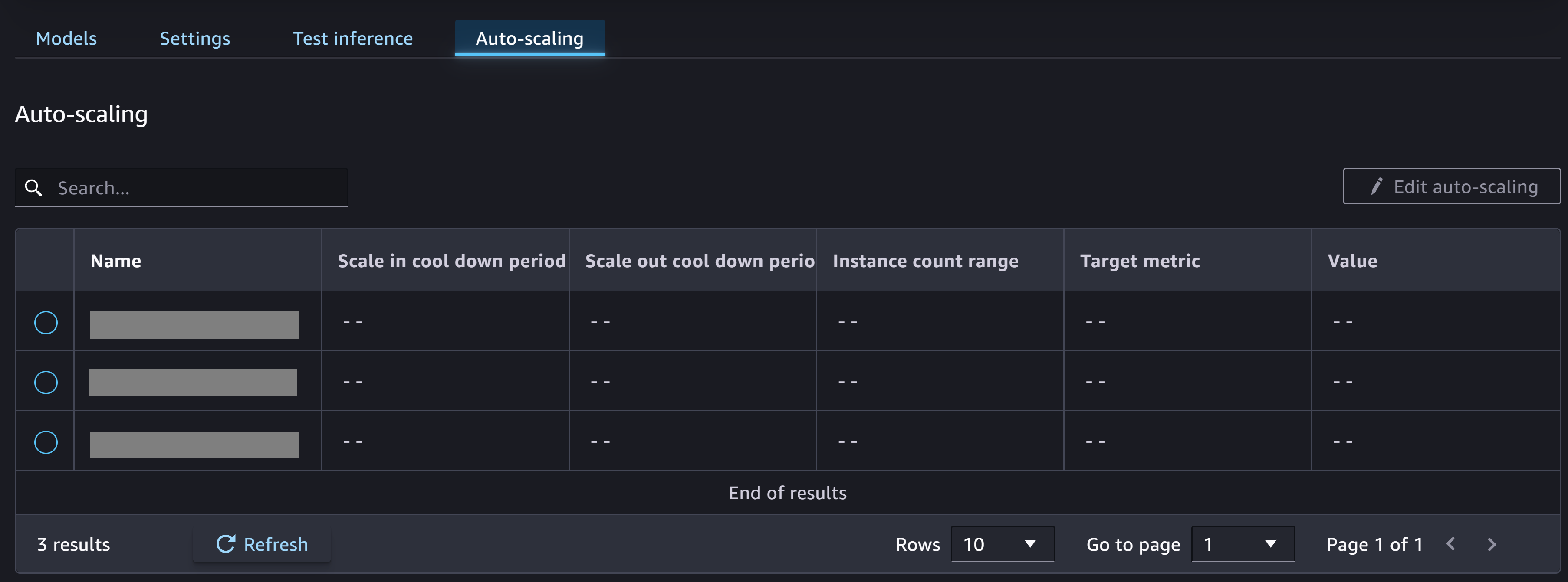This screenshot has height=582, width=1568.
Task: Select the third radio button row
Action: click(x=46, y=441)
